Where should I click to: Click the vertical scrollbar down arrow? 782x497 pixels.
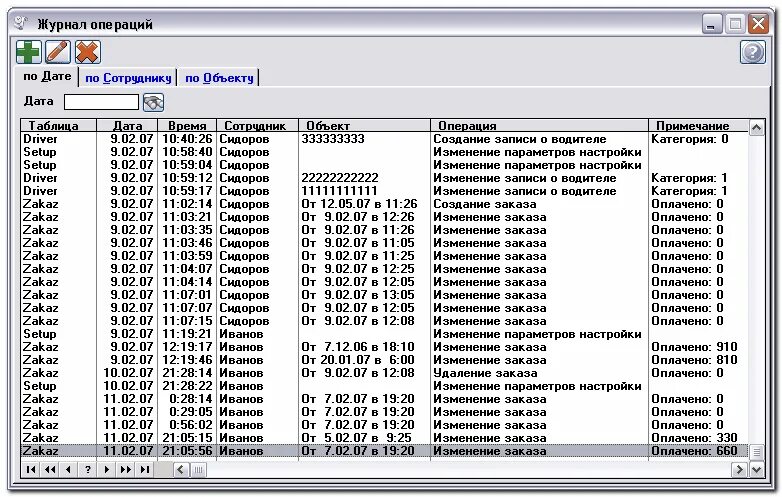757,469
